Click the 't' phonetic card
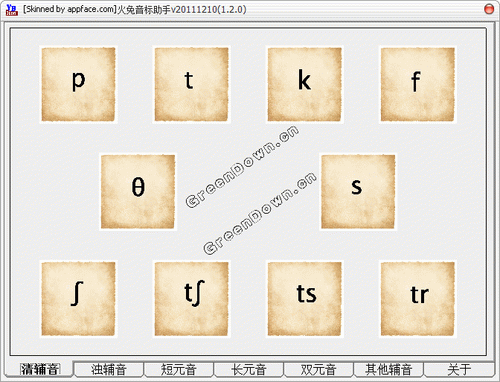The image size is (500, 382). tap(191, 85)
